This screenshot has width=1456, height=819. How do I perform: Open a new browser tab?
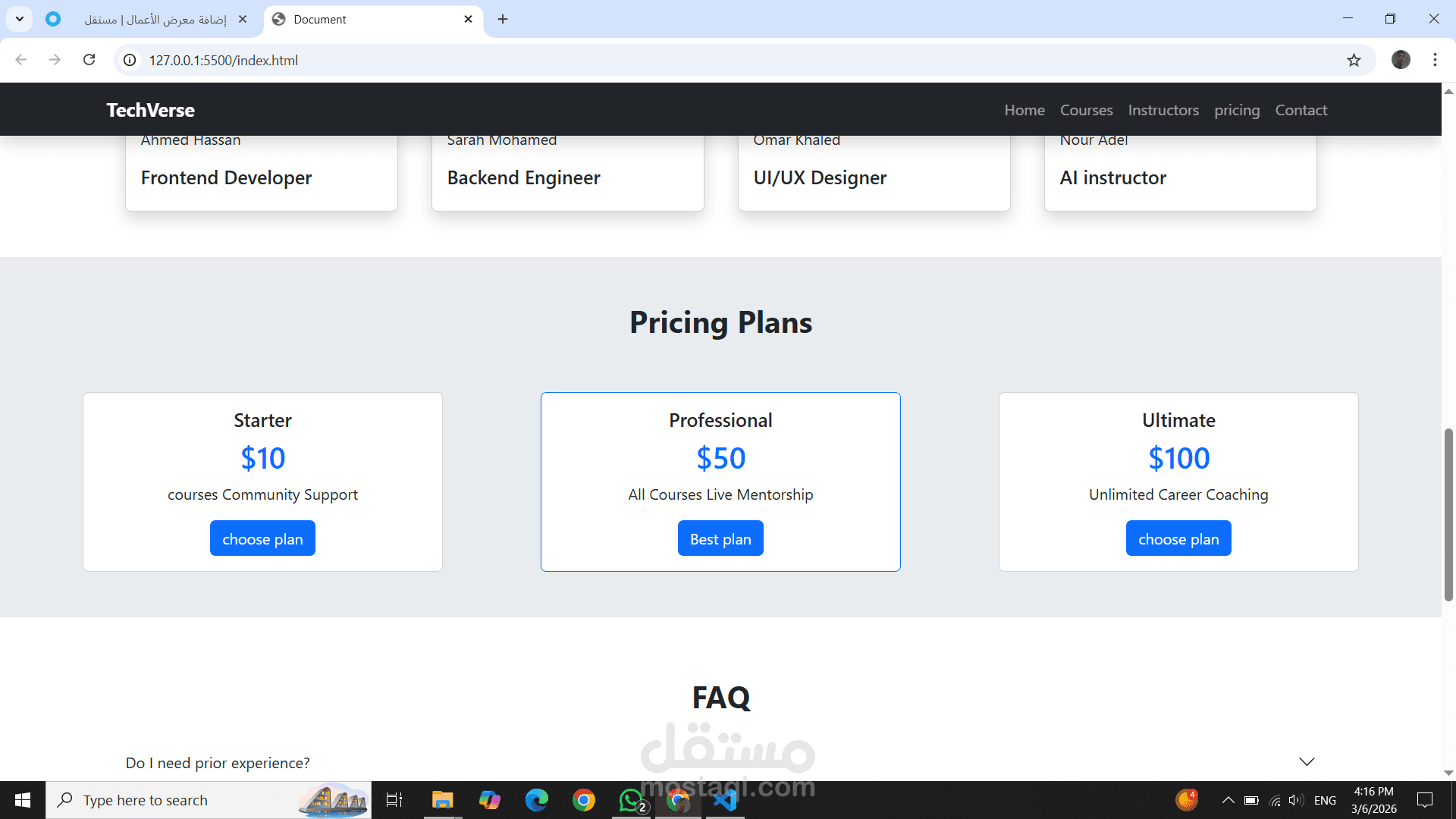point(503,19)
